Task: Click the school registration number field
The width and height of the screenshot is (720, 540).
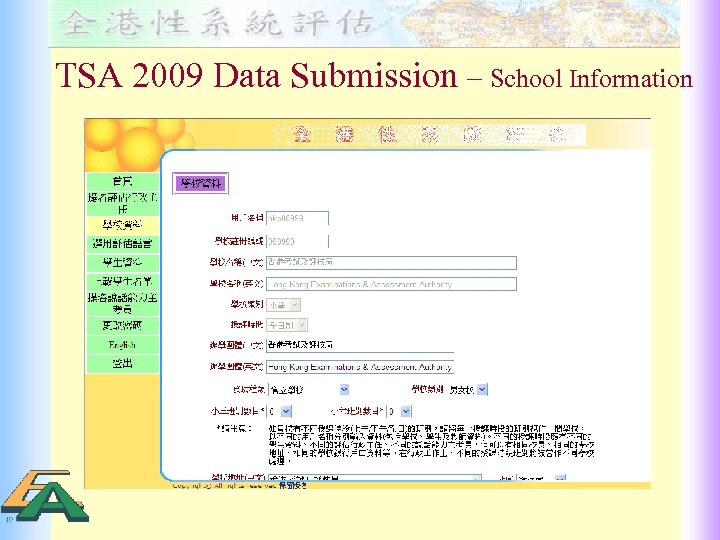Action: [x=298, y=241]
